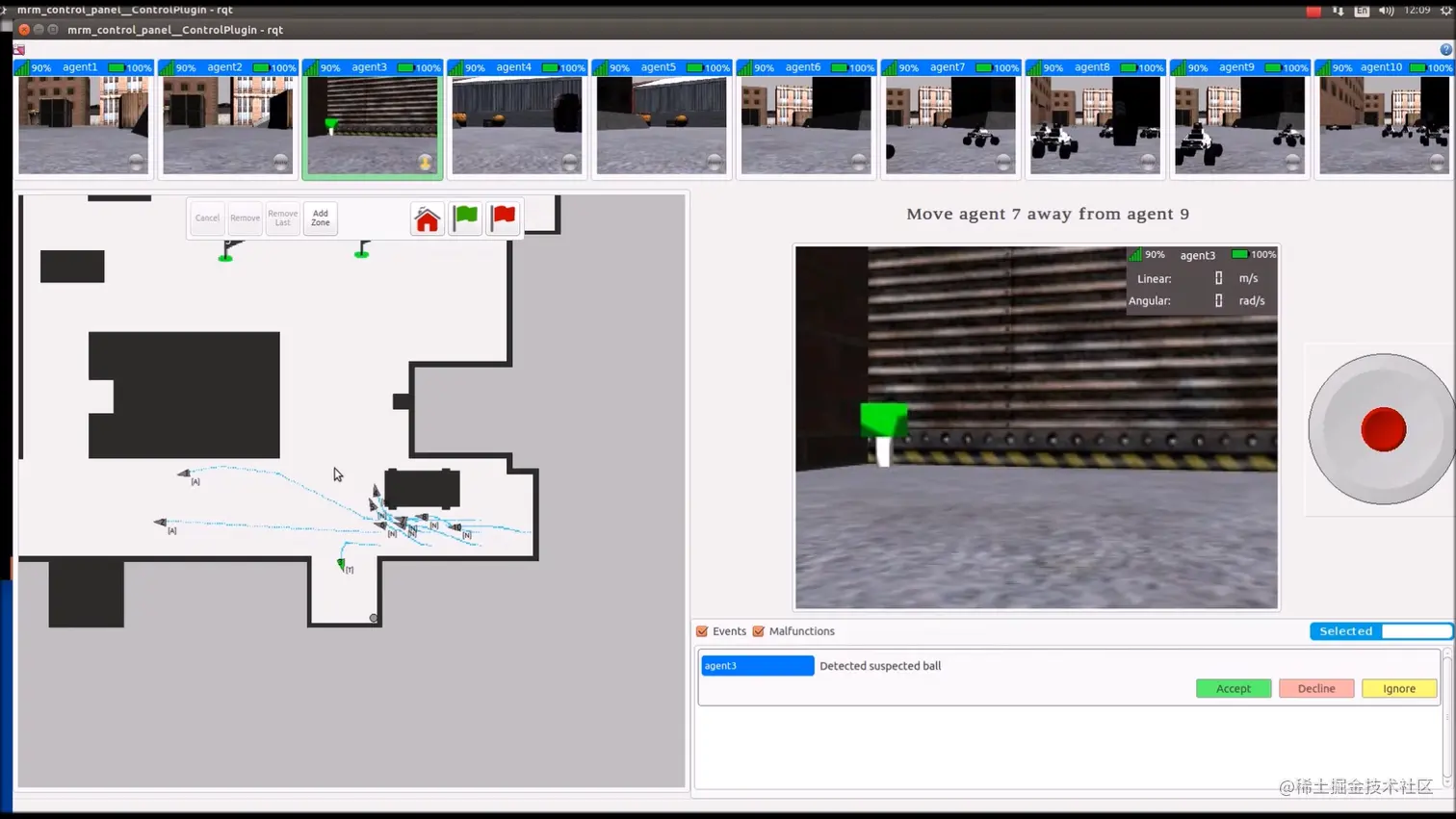Accept the suspected ball detection

pos(1234,688)
